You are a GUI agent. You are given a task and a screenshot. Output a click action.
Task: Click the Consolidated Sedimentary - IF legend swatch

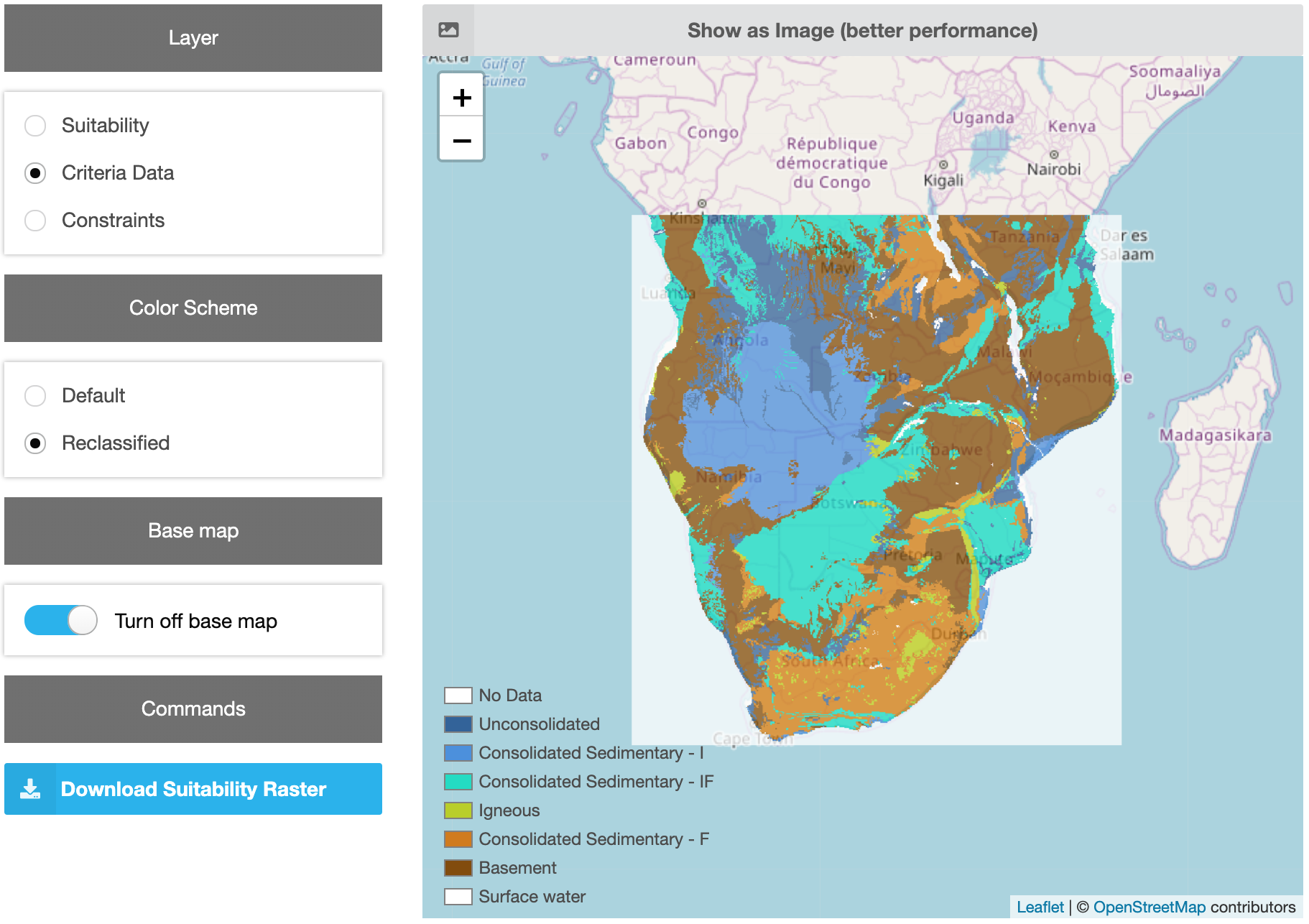click(x=458, y=781)
